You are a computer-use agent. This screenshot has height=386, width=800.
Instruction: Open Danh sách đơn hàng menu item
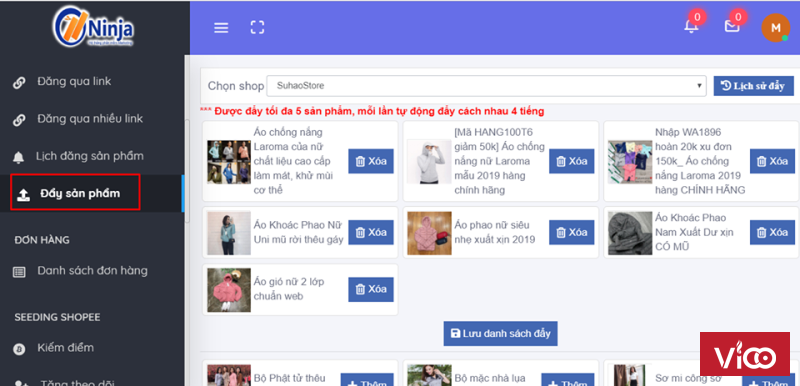(x=92, y=271)
